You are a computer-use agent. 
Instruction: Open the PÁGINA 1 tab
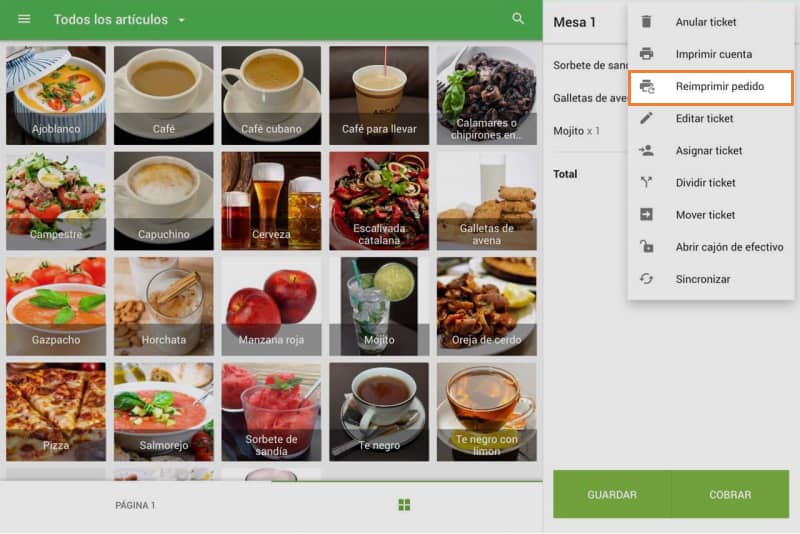tap(135, 505)
